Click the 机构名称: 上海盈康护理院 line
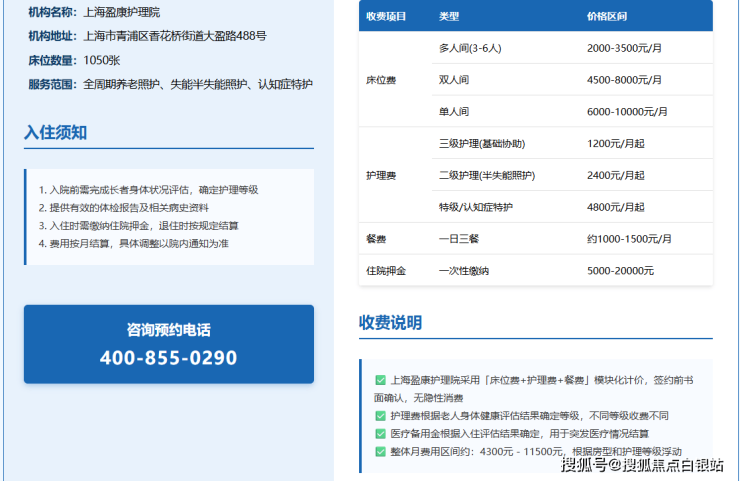Screen dimensions: 740x481 (x=94, y=12)
